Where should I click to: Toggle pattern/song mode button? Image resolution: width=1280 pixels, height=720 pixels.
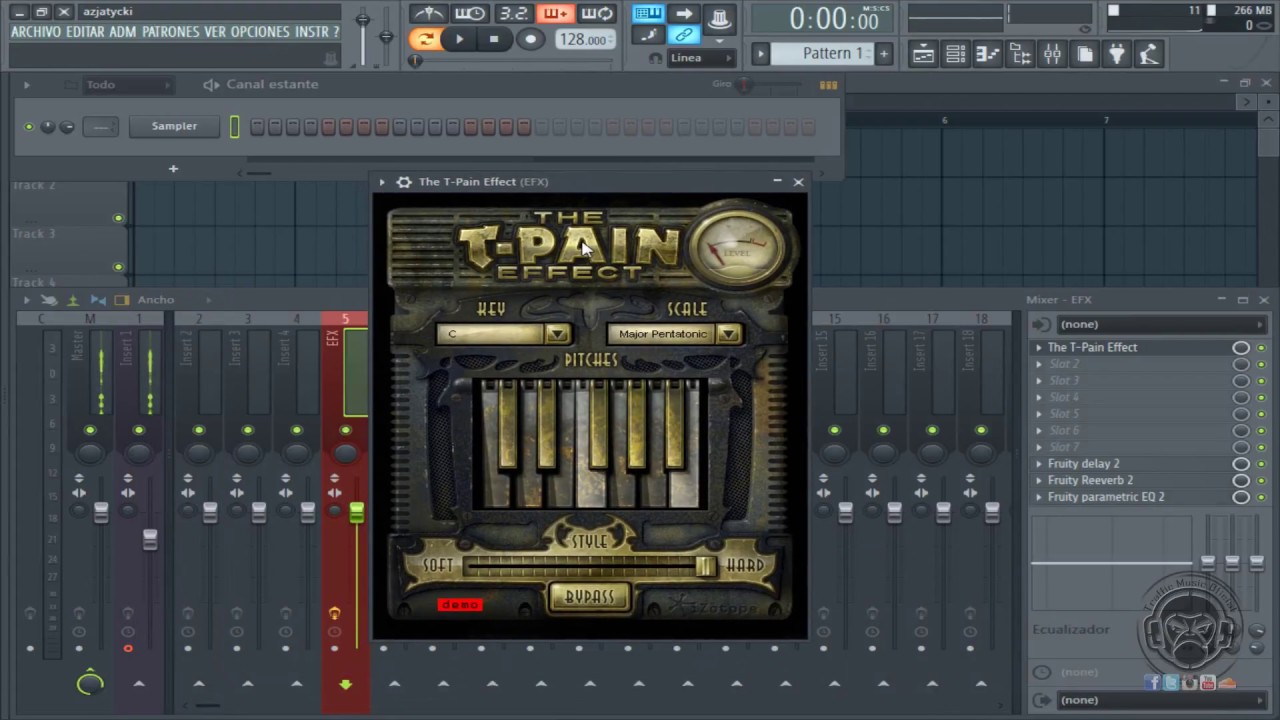(425, 39)
